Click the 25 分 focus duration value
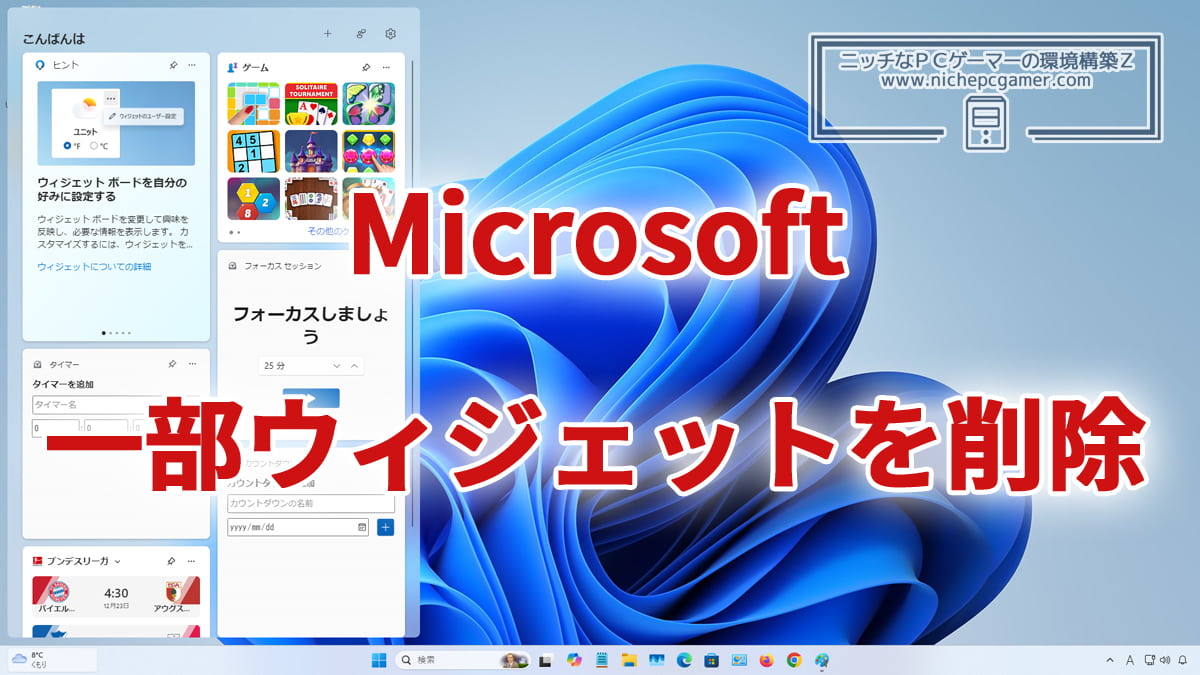 (275, 366)
